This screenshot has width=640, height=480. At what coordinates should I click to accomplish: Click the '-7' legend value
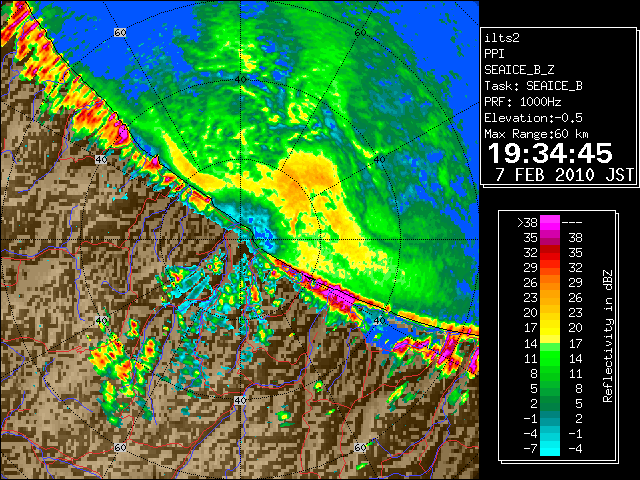click(530, 449)
